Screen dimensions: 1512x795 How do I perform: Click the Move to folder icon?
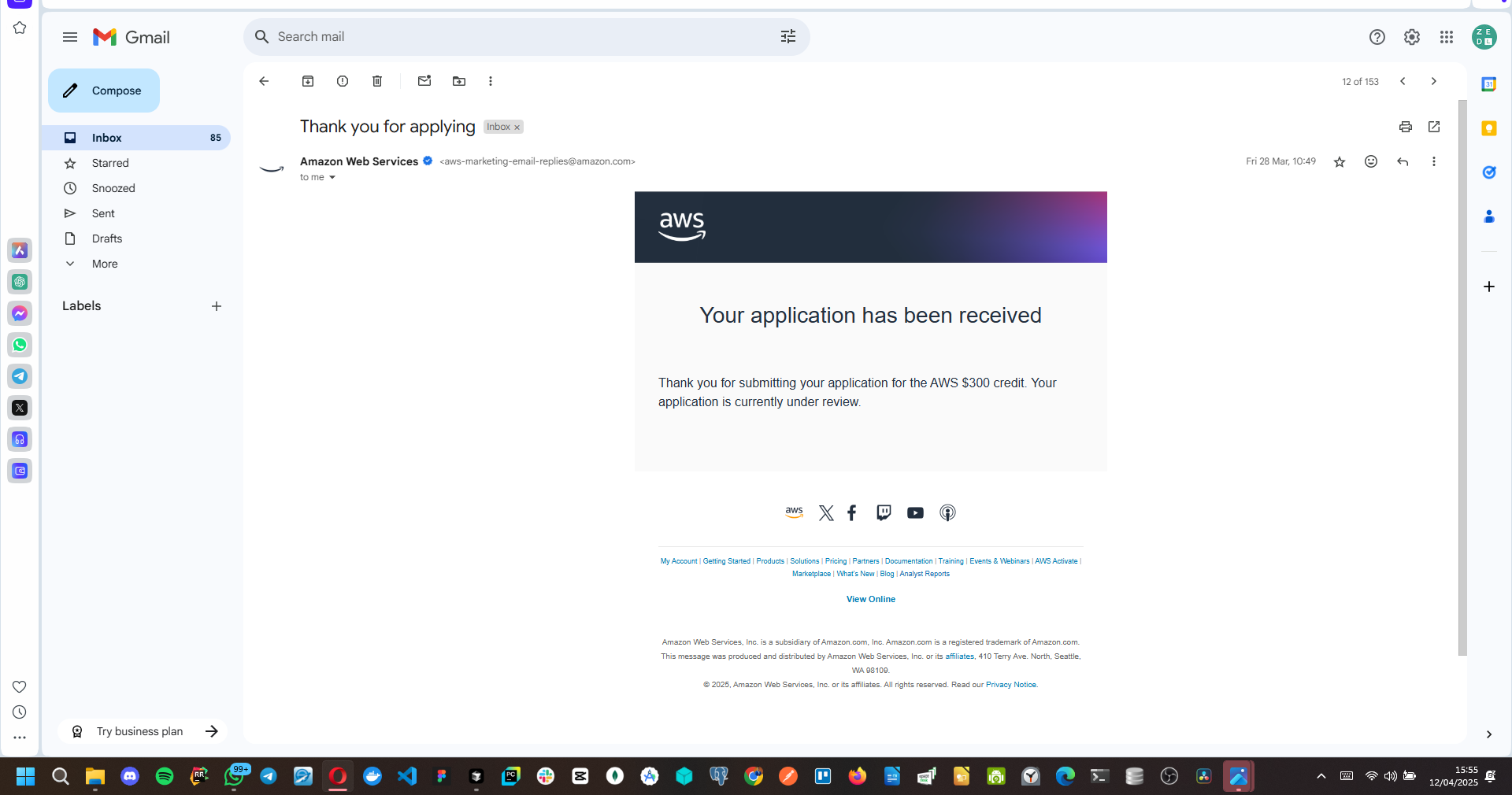tap(459, 81)
